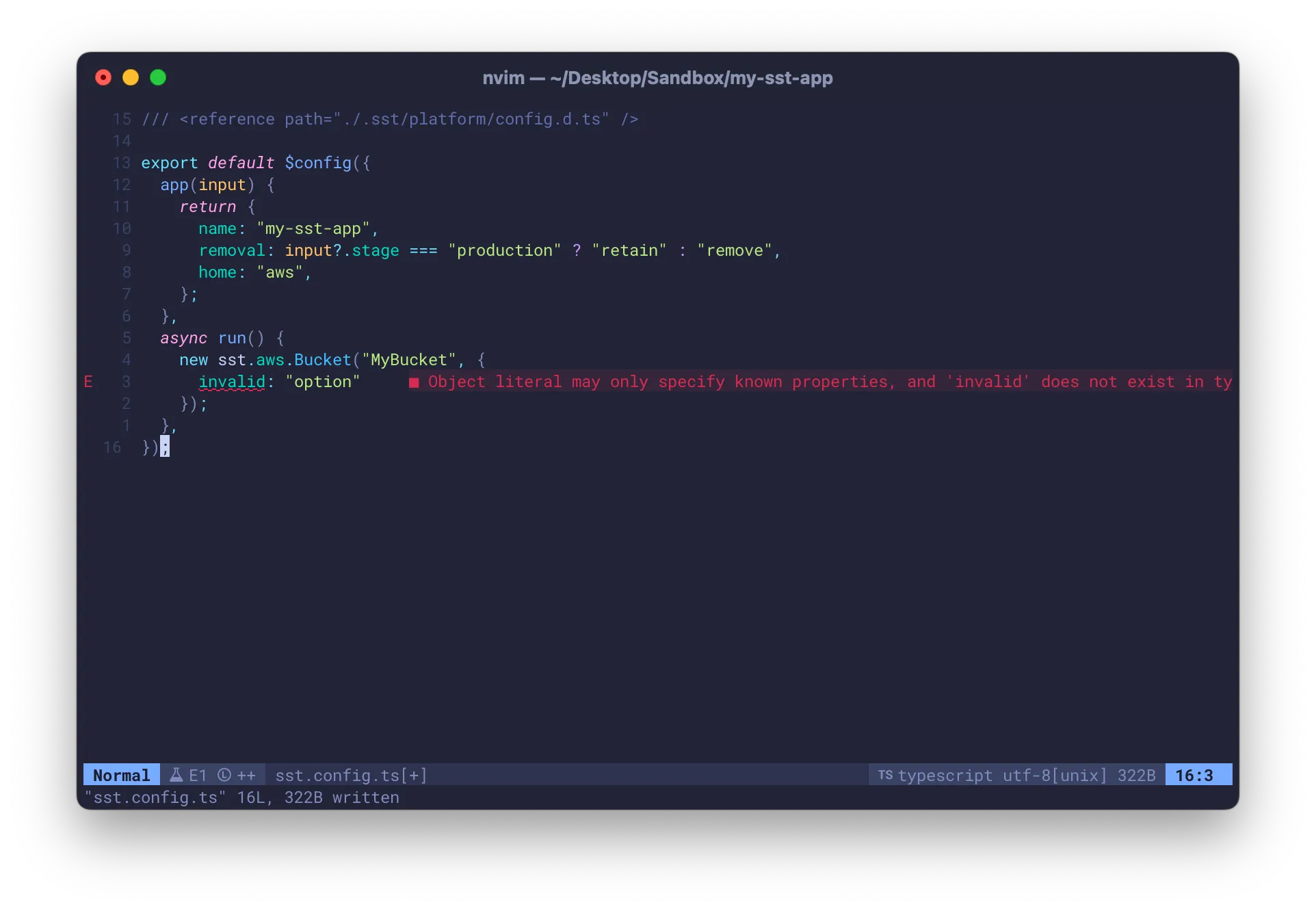Toggle fullscreen with the green window button

pyautogui.click(x=157, y=77)
